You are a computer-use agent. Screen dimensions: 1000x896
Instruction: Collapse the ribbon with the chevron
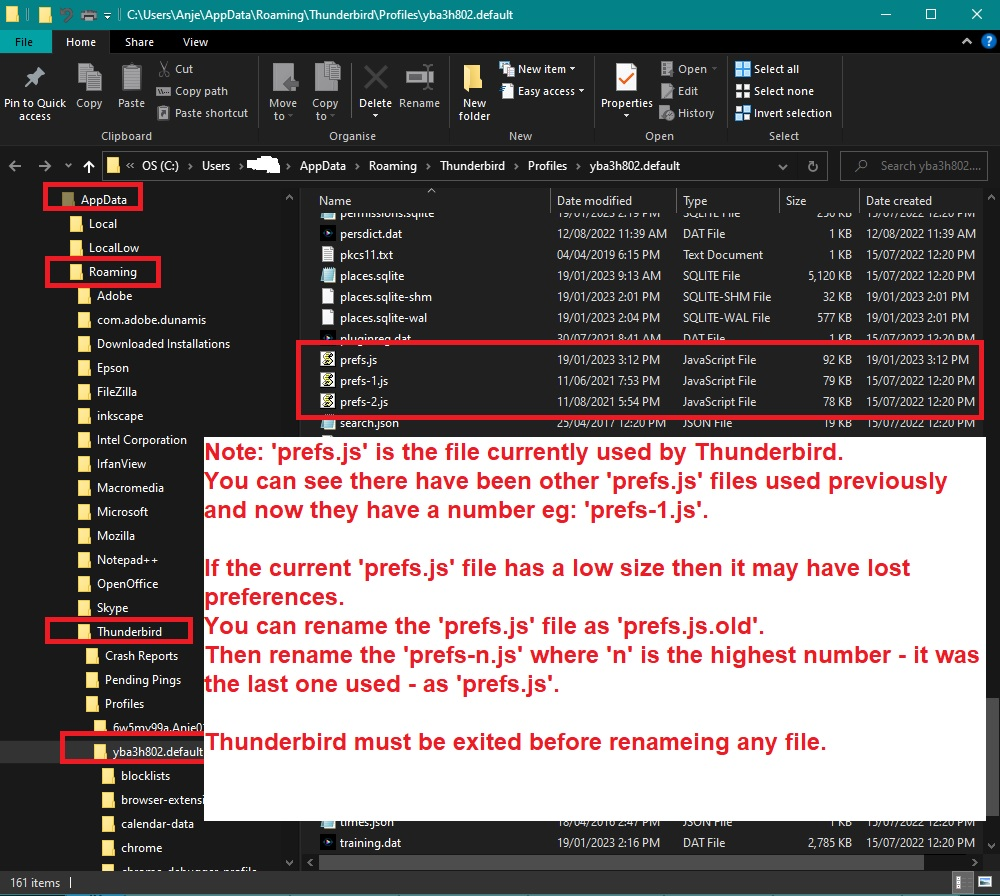click(x=967, y=41)
